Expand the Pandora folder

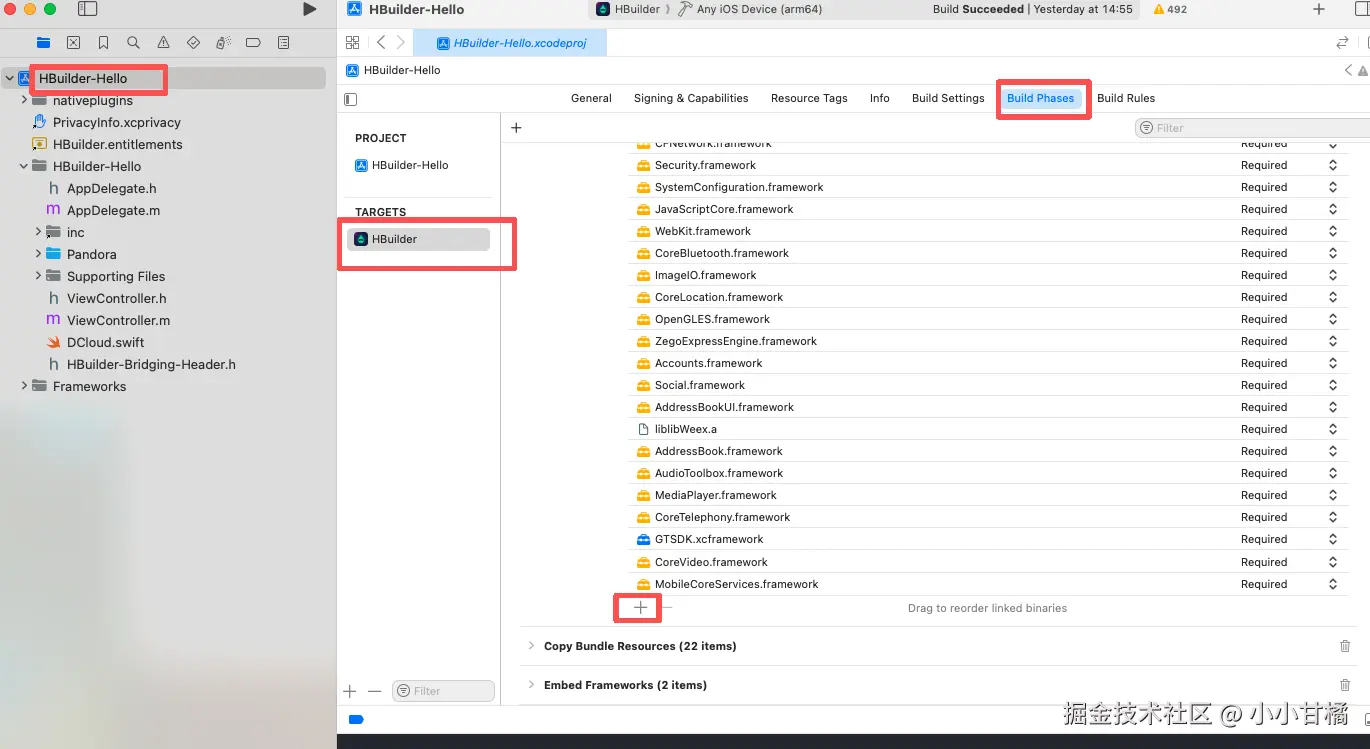point(38,255)
